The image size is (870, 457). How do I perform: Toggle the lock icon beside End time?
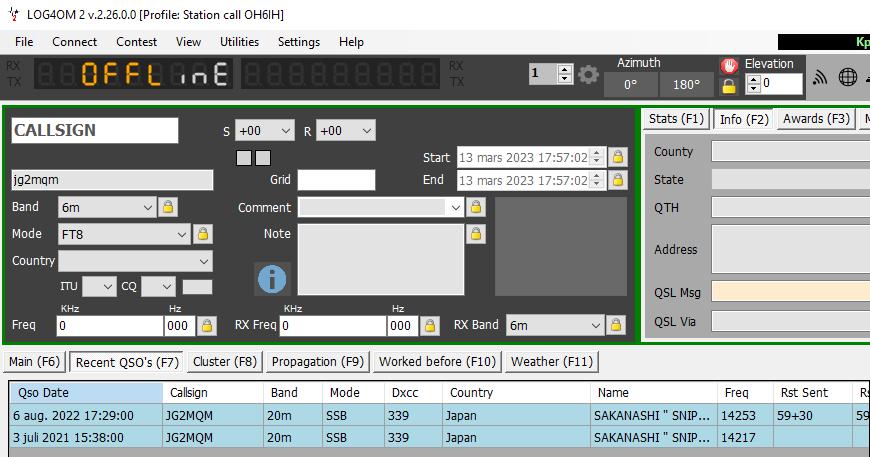tap(618, 180)
